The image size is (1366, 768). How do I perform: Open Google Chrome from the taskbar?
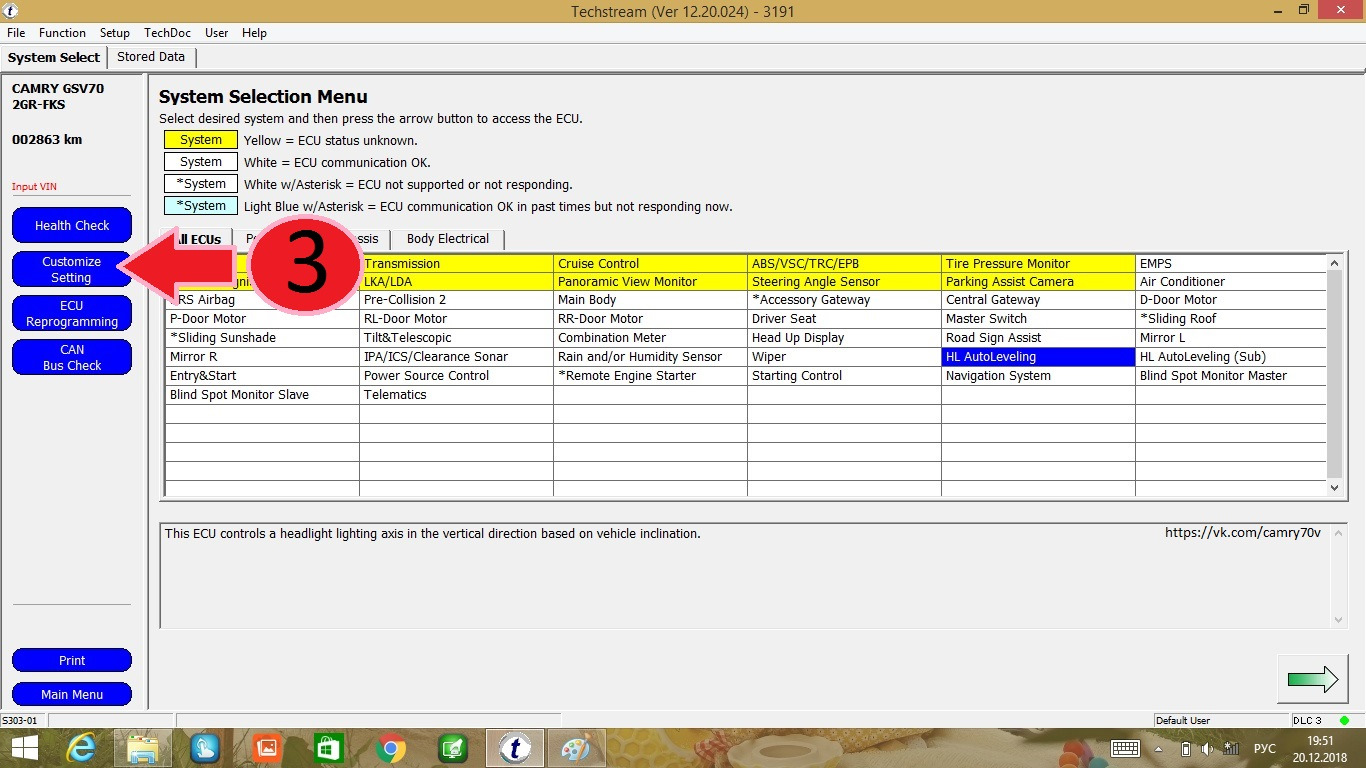391,748
